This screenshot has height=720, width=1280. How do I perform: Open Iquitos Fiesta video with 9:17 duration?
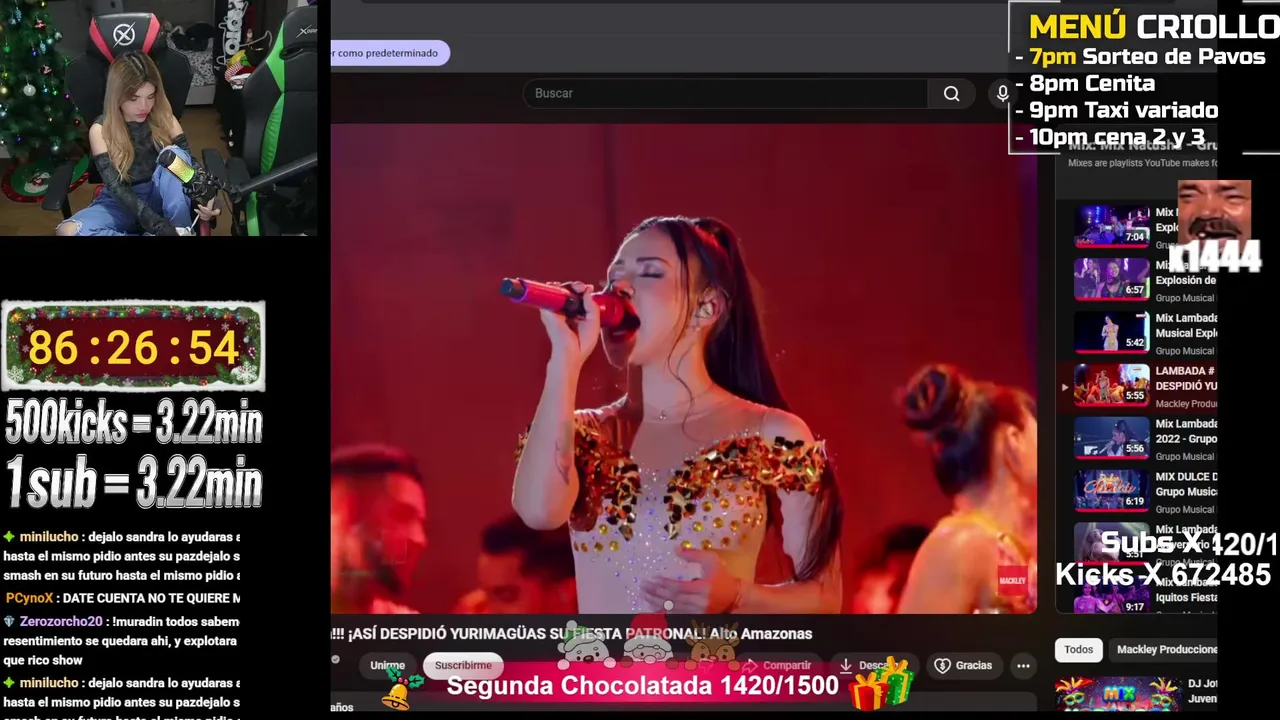pyautogui.click(x=1112, y=595)
